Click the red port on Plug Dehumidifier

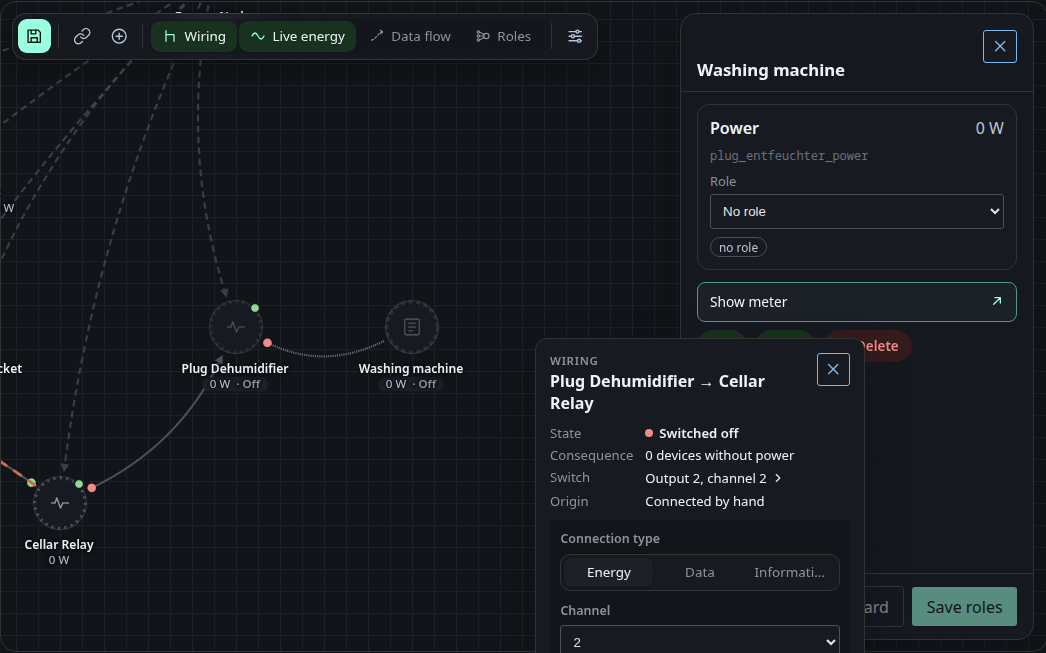(x=268, y=343)
